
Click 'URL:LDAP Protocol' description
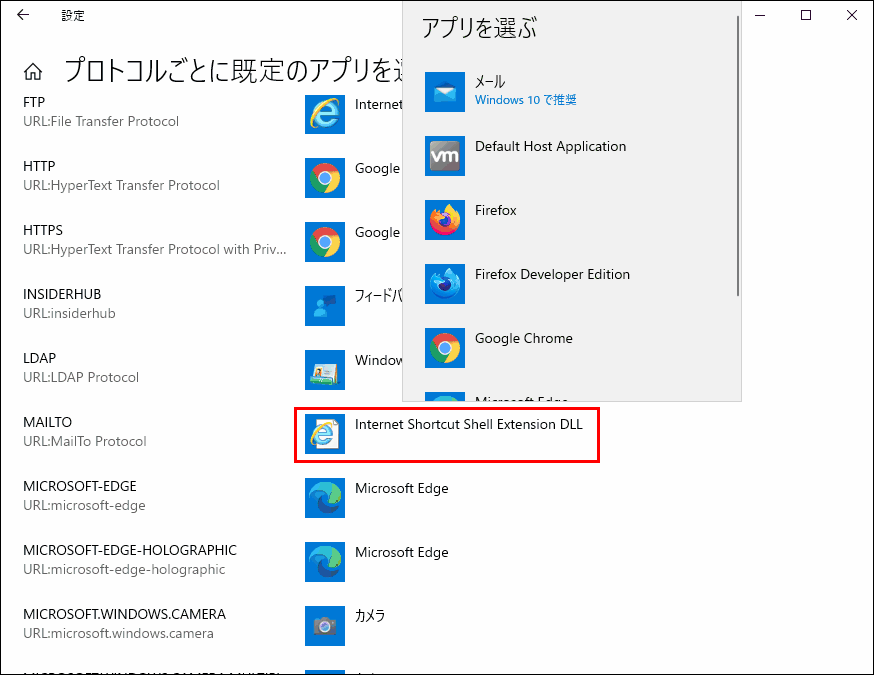[x=81, y=377]
